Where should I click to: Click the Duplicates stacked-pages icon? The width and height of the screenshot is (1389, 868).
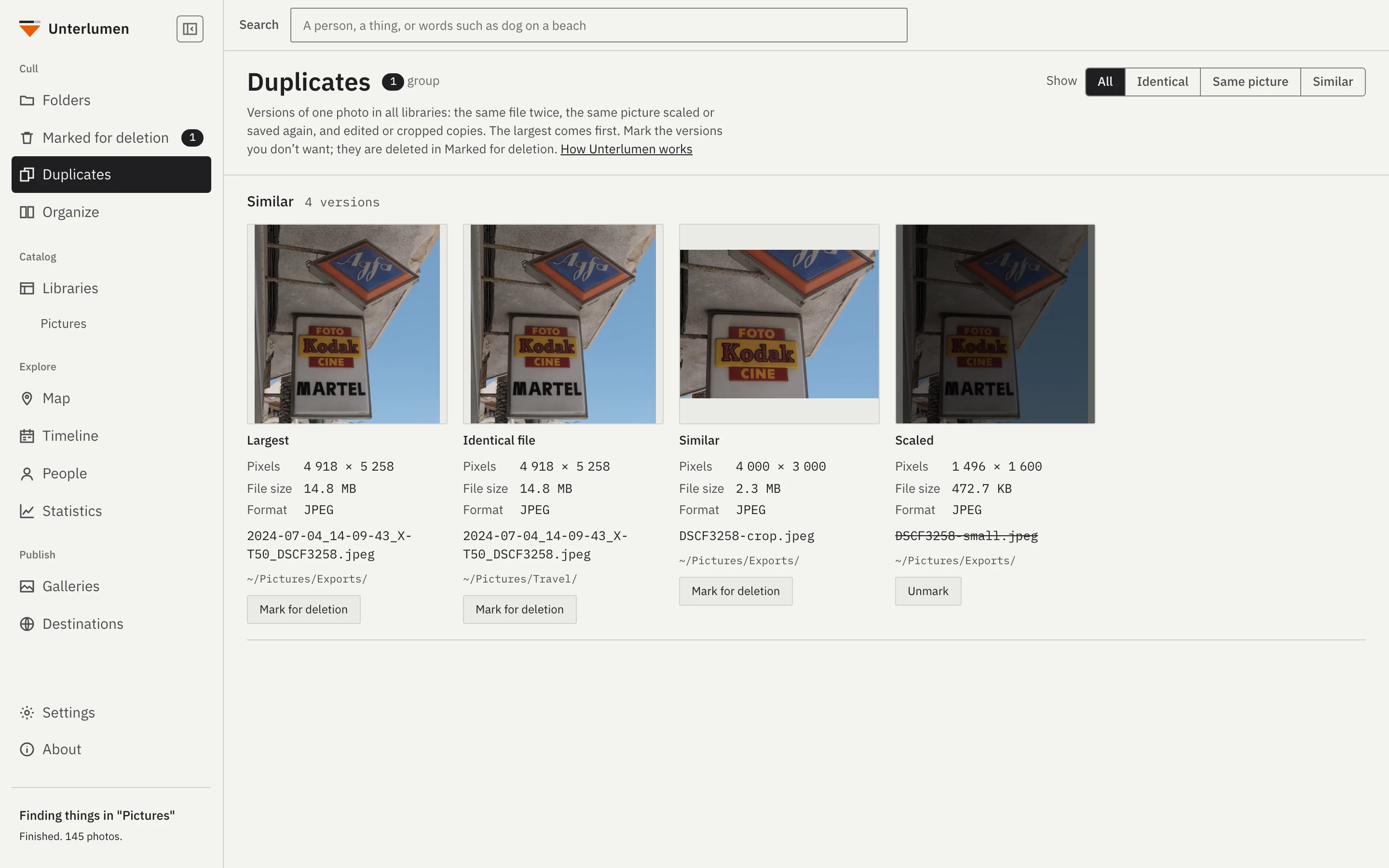tap(27, 175)
